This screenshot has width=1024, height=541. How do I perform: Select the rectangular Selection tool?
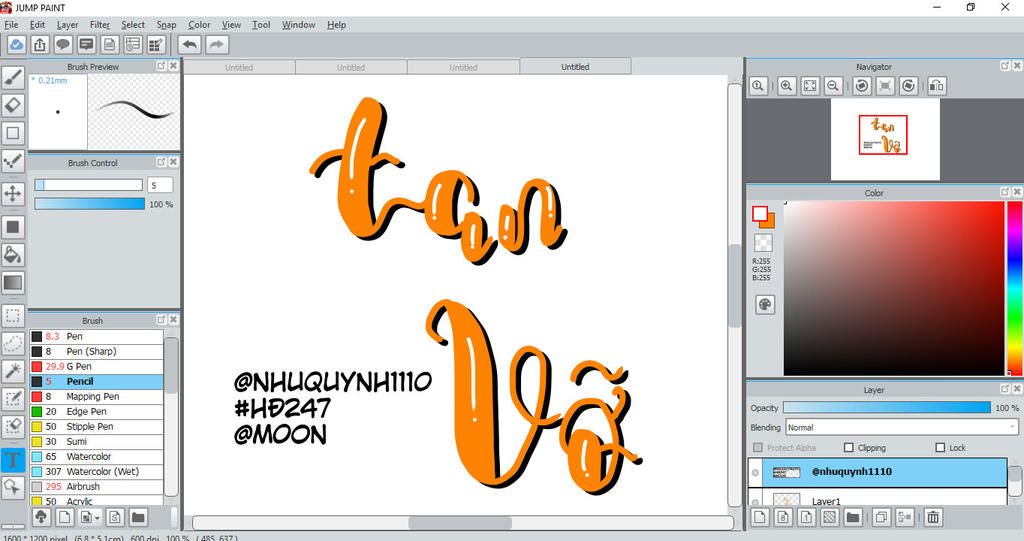(12, 316)
